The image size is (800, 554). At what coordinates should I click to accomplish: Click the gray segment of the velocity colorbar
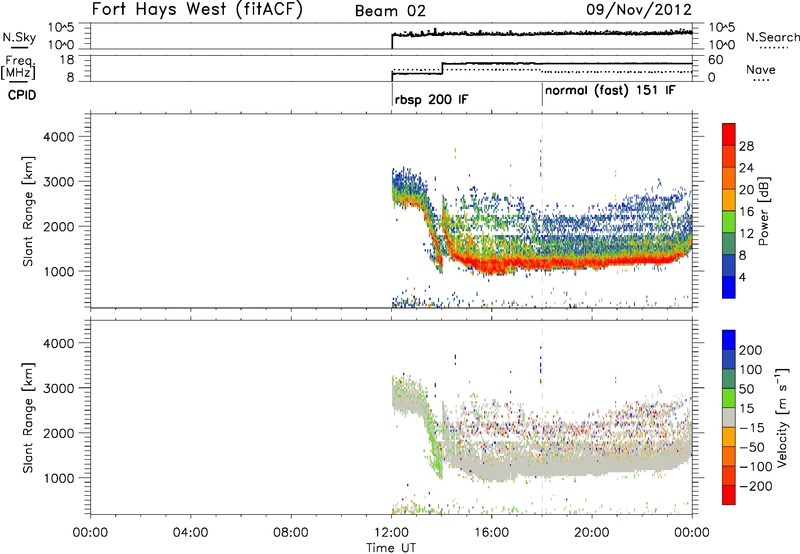(x=729, y=417)
